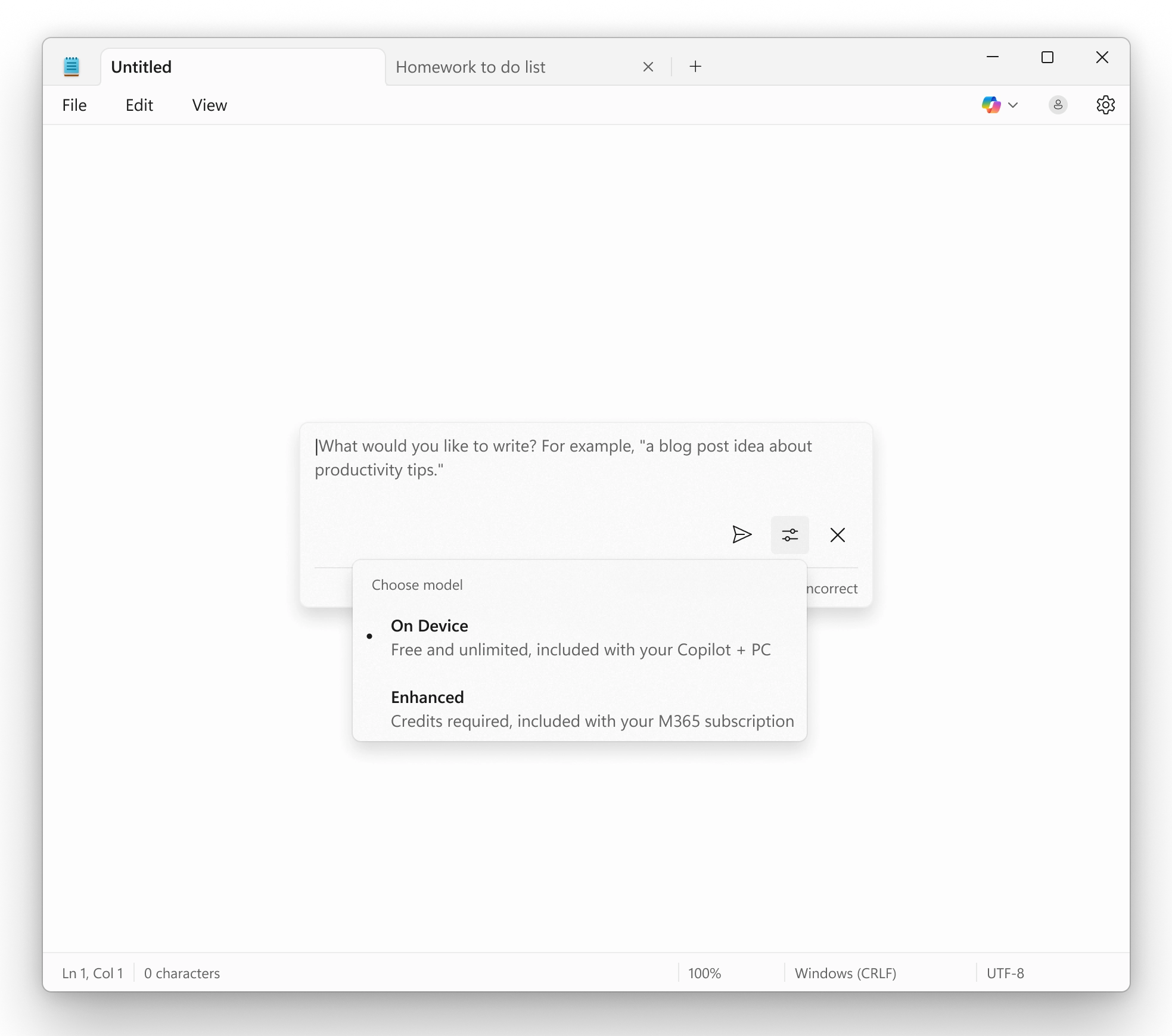Expand the Copilot dropdown chevron
Screen dimensions: 1172x1036
pos(1013,105)
